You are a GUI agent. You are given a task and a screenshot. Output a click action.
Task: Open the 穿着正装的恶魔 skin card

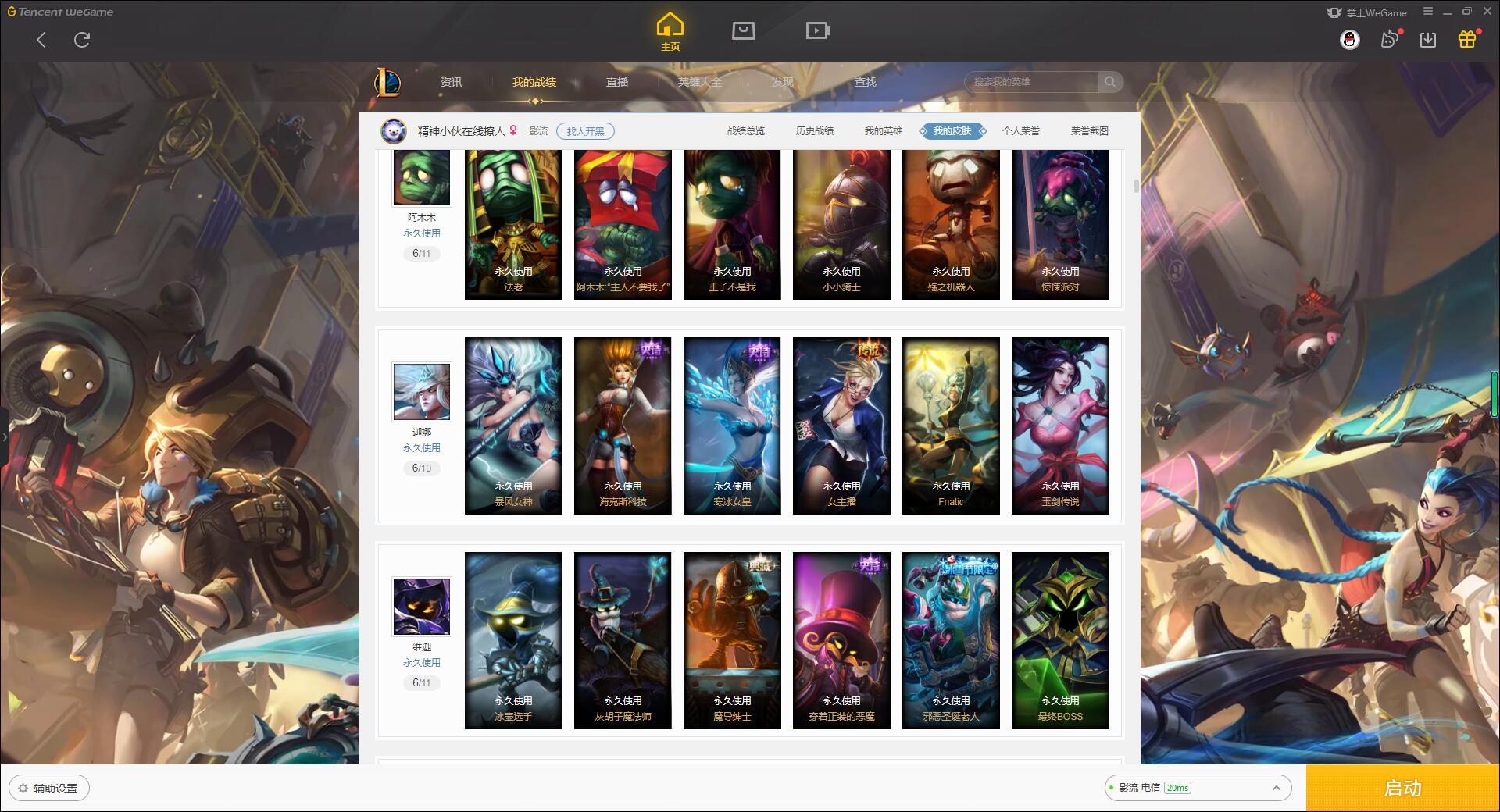tap(841, 640)
